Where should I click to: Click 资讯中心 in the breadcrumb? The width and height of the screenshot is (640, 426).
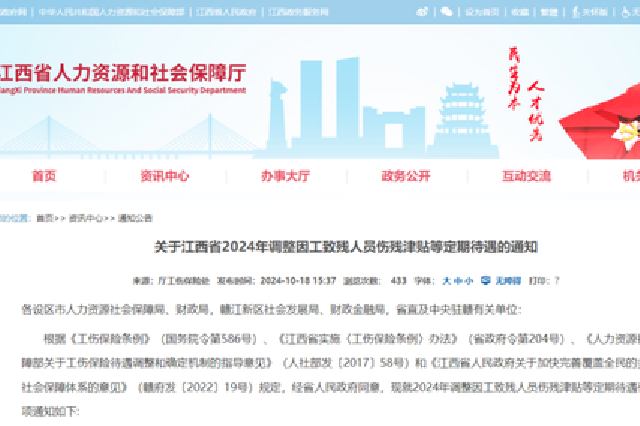(x=86, y=218)
